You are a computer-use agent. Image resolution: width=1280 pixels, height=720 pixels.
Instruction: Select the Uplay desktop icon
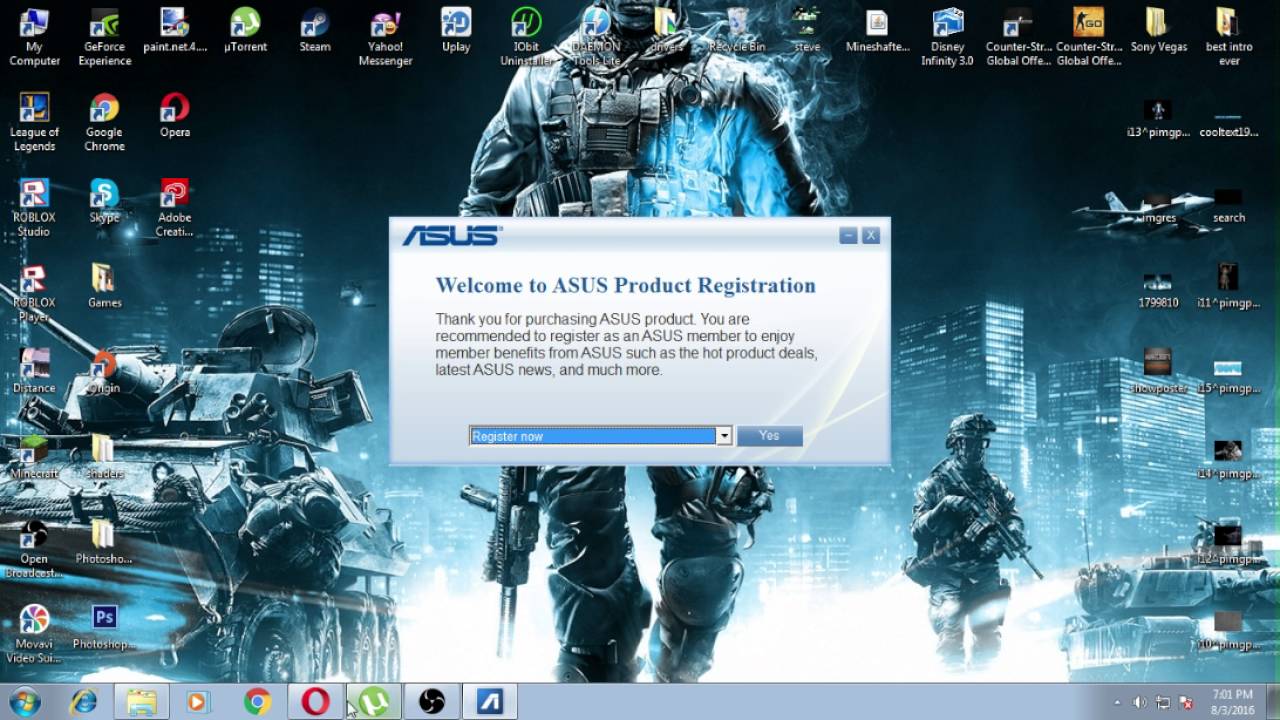click(456, 30)
